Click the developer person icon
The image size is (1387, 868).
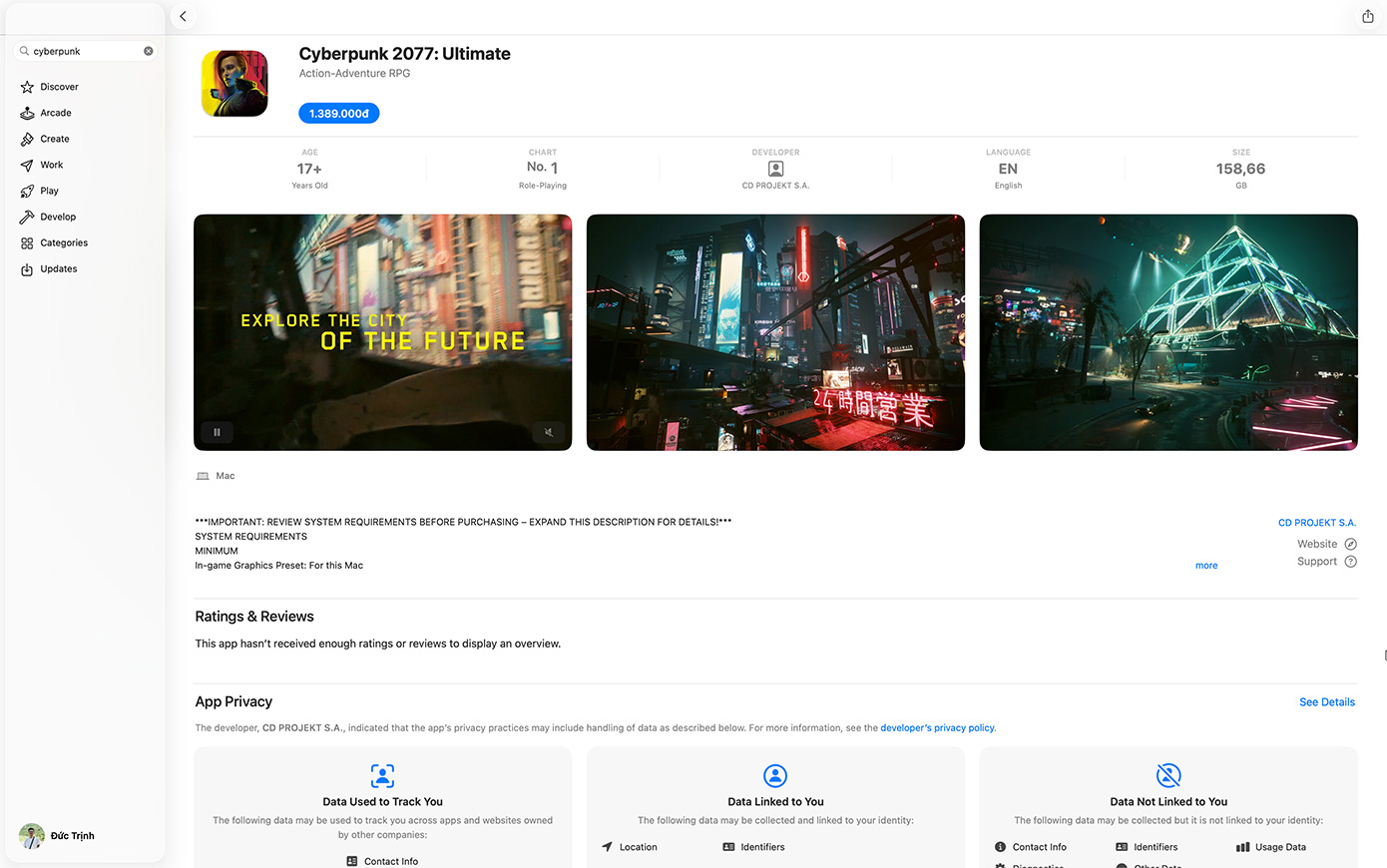click(x=775, y=169)
